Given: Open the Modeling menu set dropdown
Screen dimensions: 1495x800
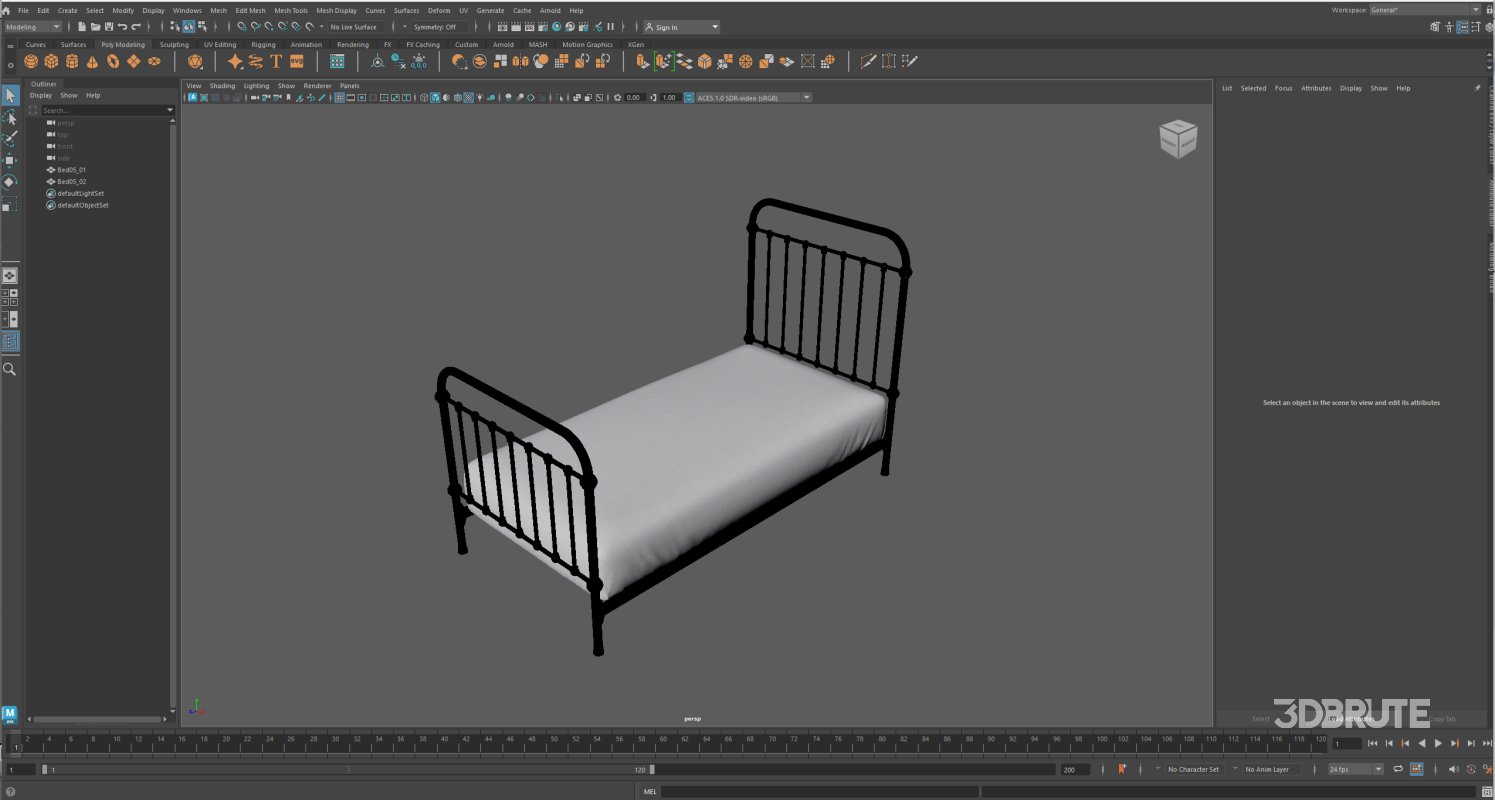Looking at the screenshot, I should pyautogui.click(x=30, y=26).
